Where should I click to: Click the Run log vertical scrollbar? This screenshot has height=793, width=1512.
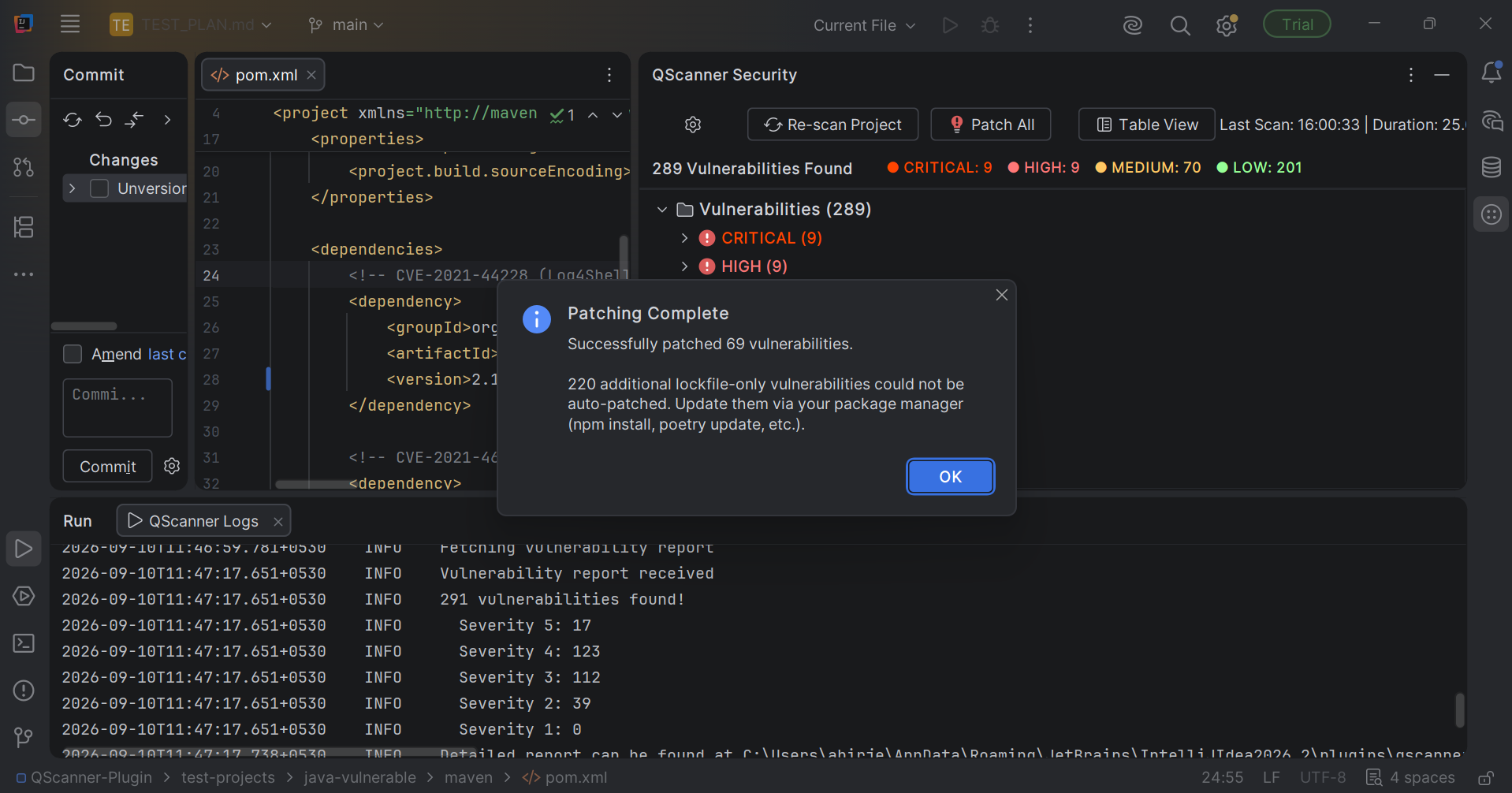[1459, 710]
